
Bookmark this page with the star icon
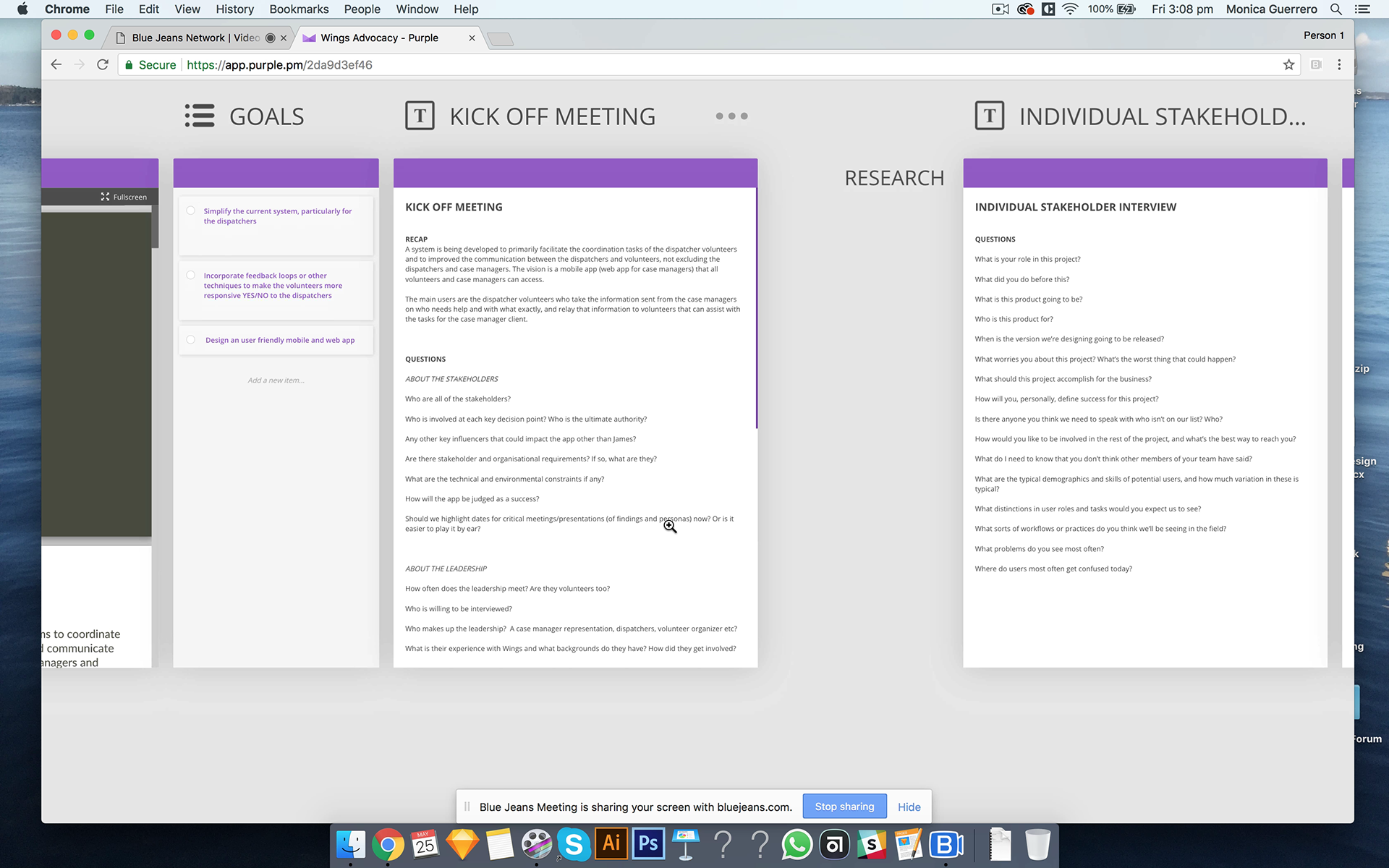click(1288, 64)
